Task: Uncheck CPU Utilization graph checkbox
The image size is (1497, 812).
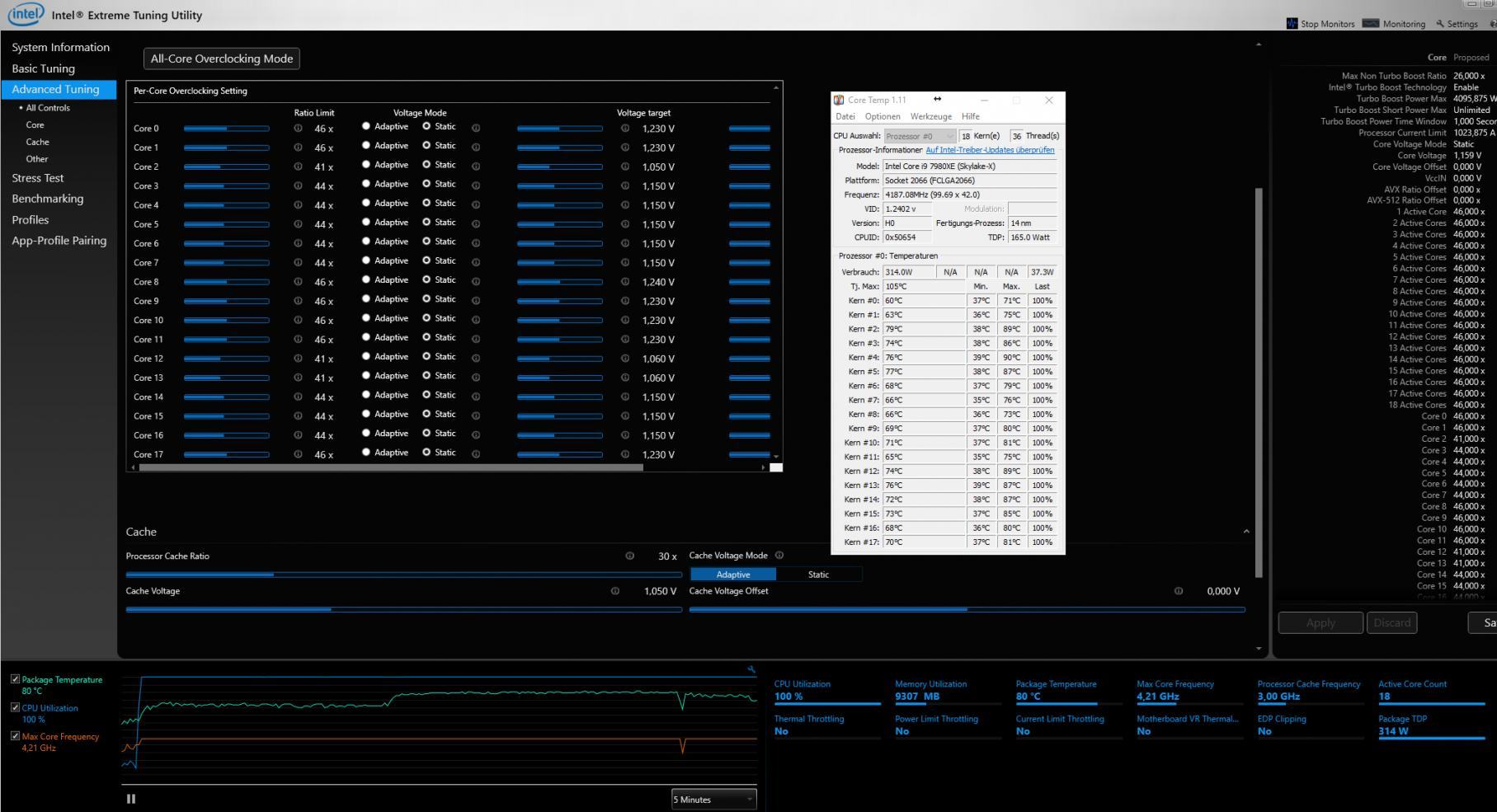Action: pyautogui.click(x=15, y=707)
